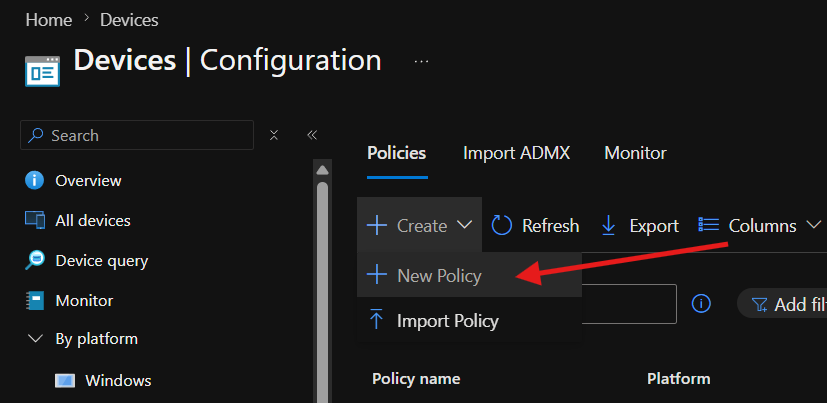This screenshot has height=403, width=827.
Task: Click the Refresh circular arrow icon
Action: tap(502, 226)
